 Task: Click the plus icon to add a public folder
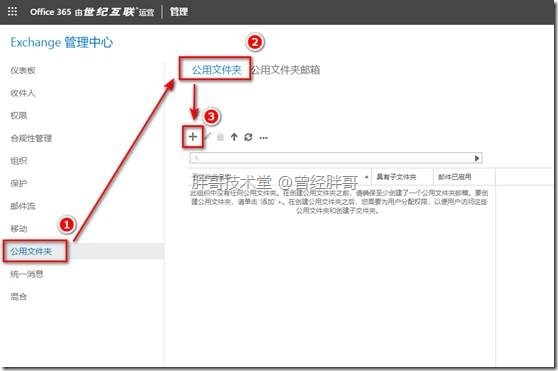(193, 137)
